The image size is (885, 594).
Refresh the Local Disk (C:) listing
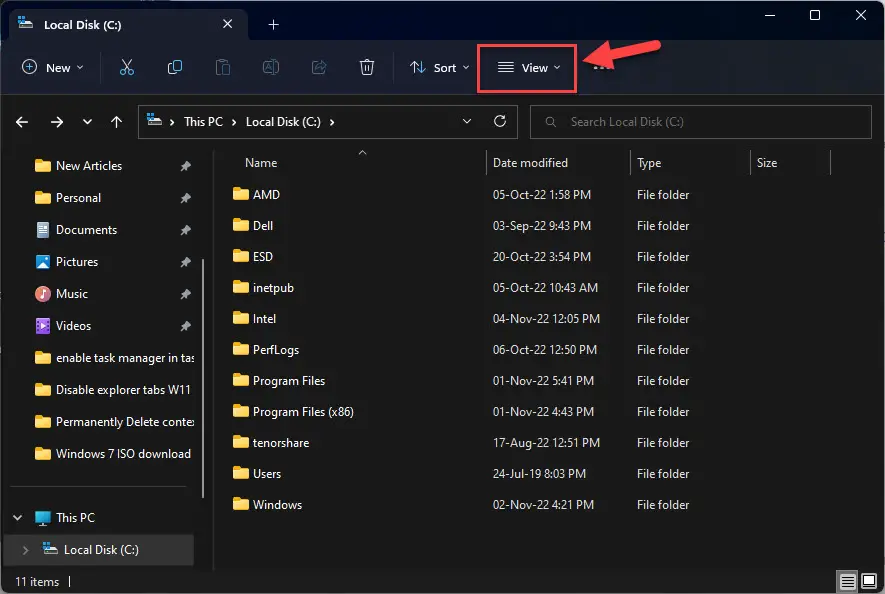(x=500, y=121)
